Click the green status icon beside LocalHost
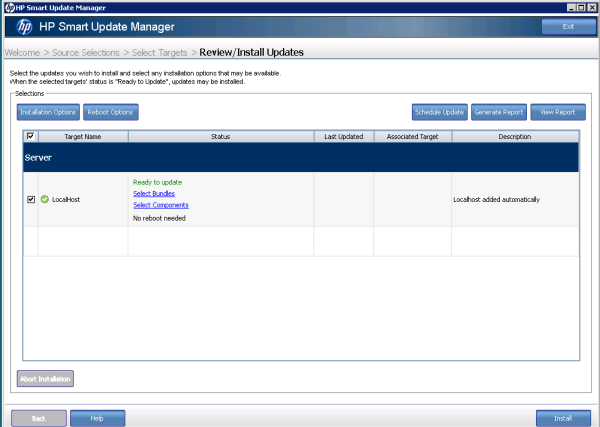 click(43, 200)
